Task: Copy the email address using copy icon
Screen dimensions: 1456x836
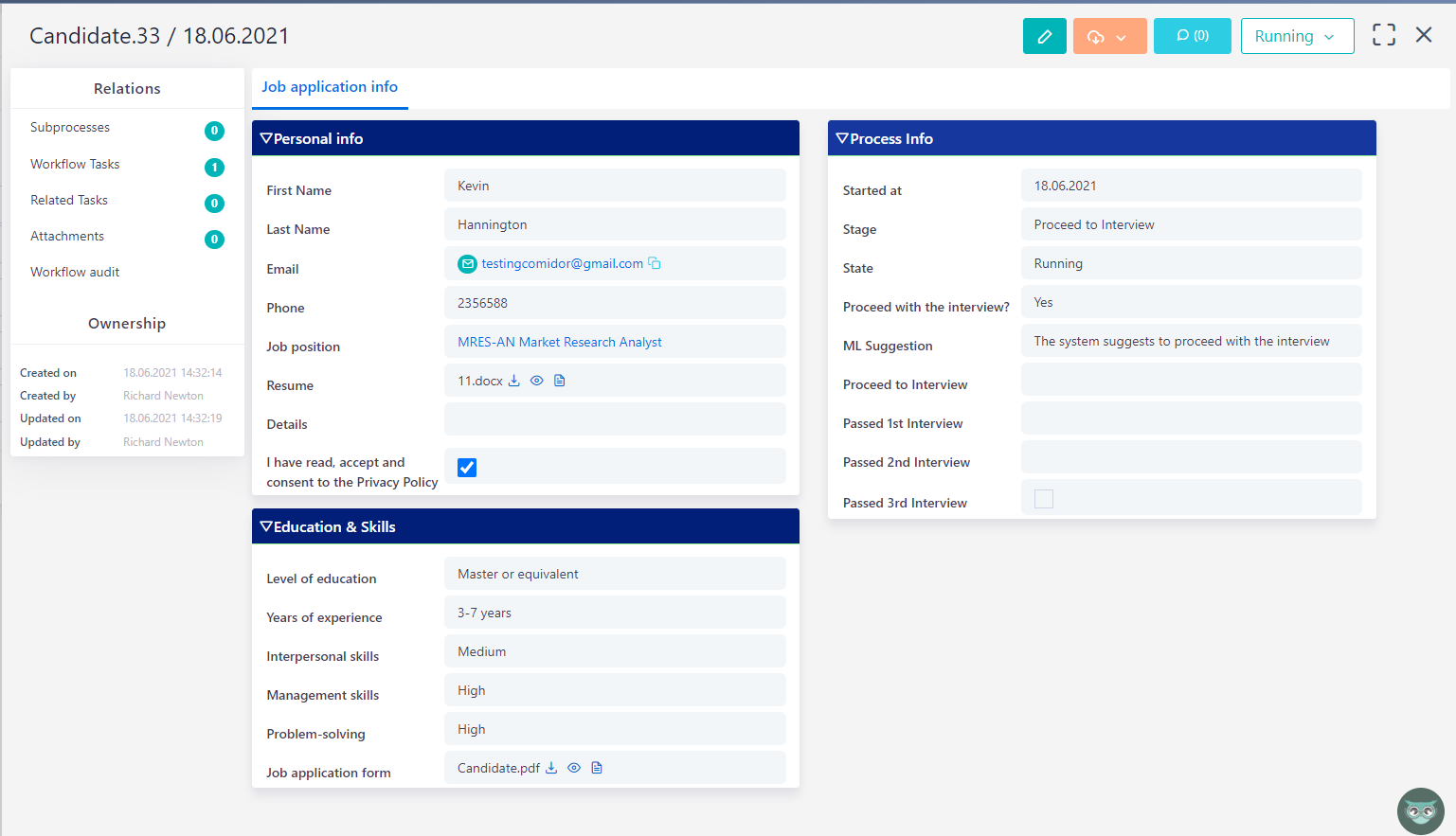Action: pos(655,262)
